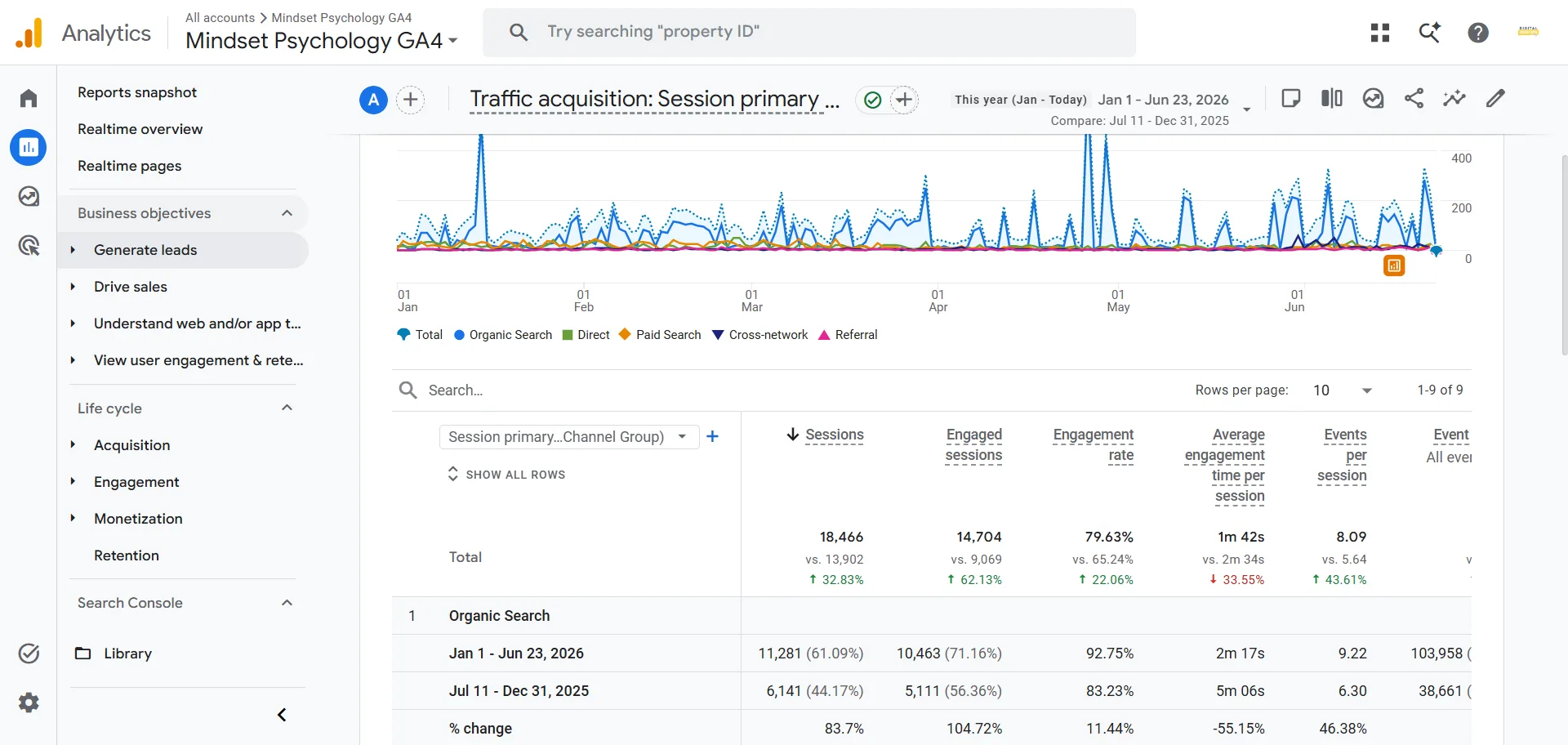Toggle Organic Search series in chart legend
The width and height of the screenshot is (1568, 745).
pos(503,335)
